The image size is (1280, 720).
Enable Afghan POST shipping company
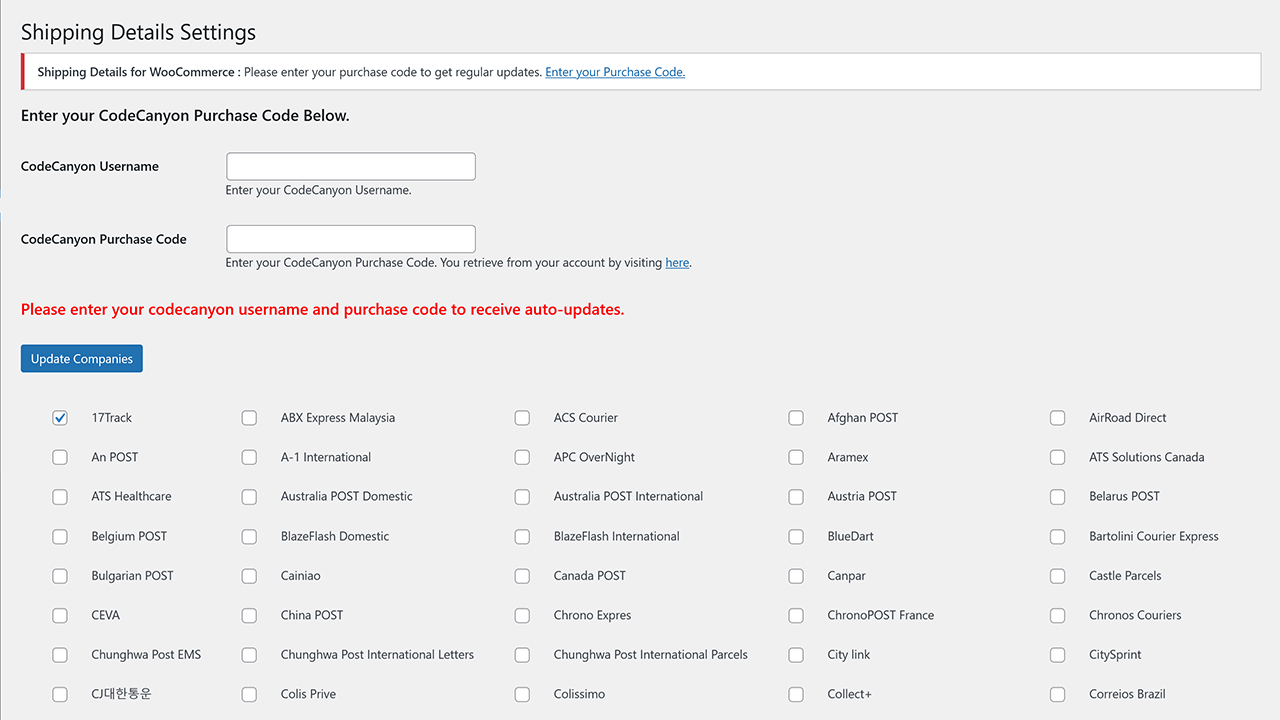click(x=796, y=418)
